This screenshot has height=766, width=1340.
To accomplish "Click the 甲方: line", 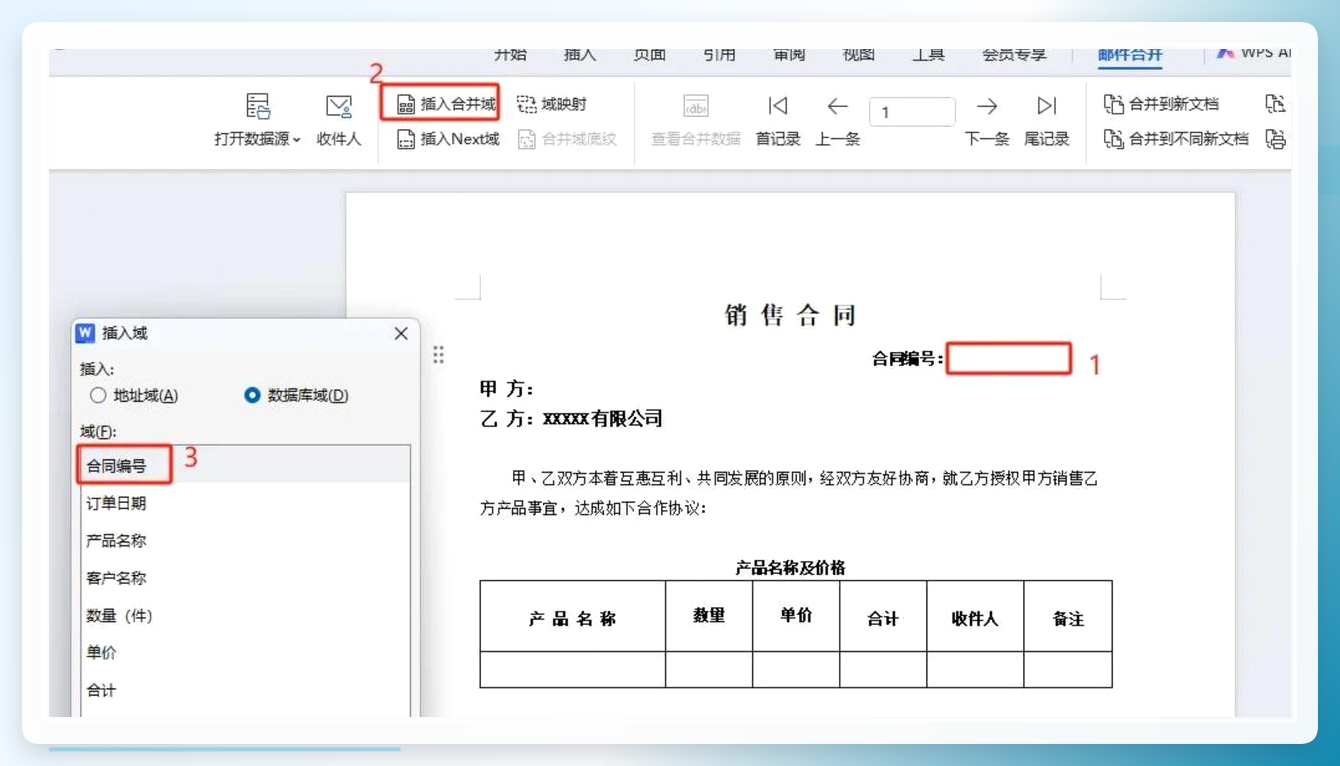I will click(507, 389).
